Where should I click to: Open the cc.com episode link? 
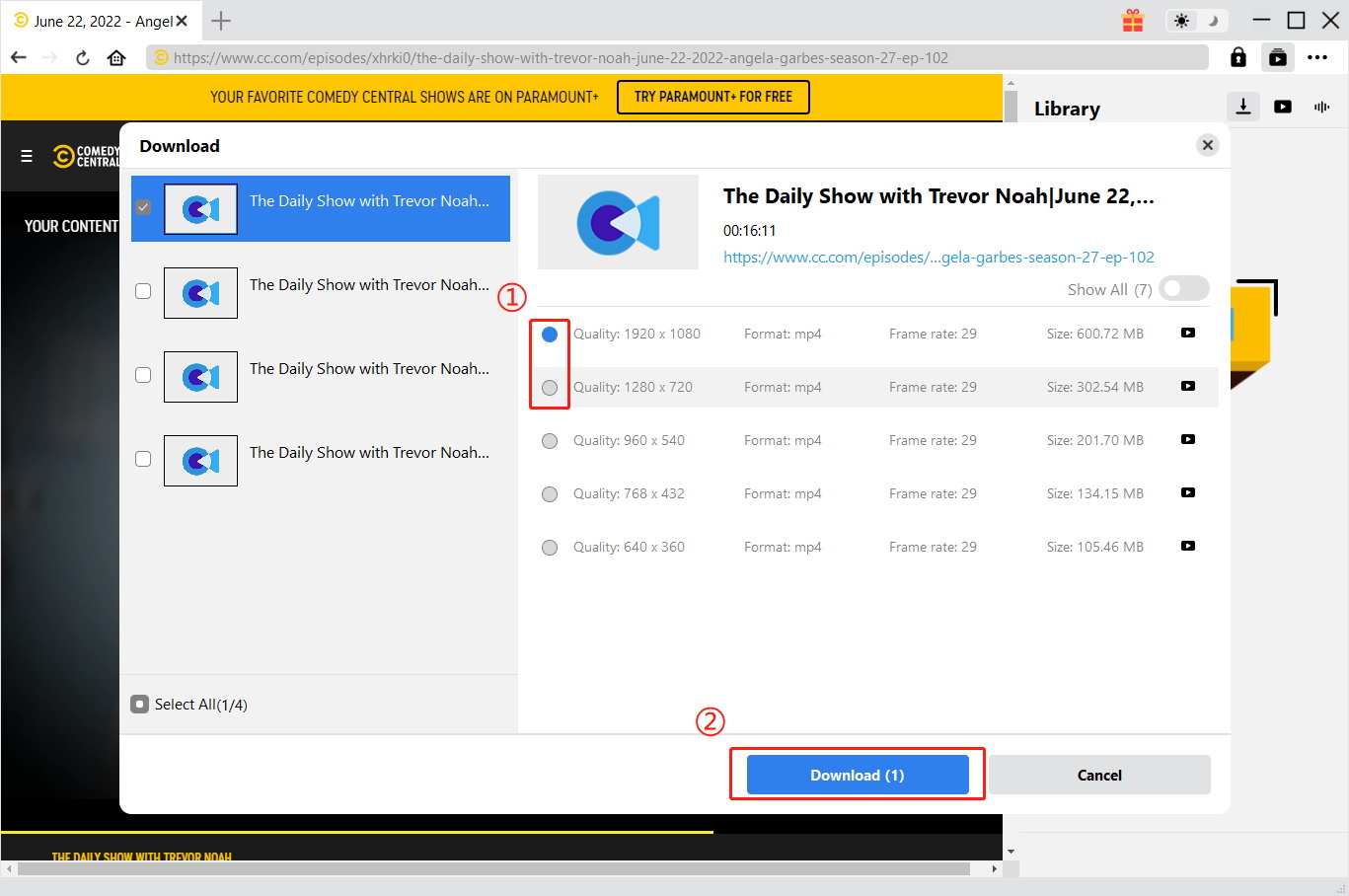(938, 257)
